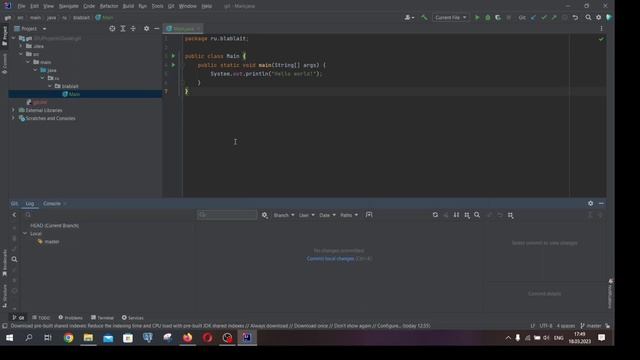Push commits with the green arrow icon

pyautogui.click(x=554, y=18)
